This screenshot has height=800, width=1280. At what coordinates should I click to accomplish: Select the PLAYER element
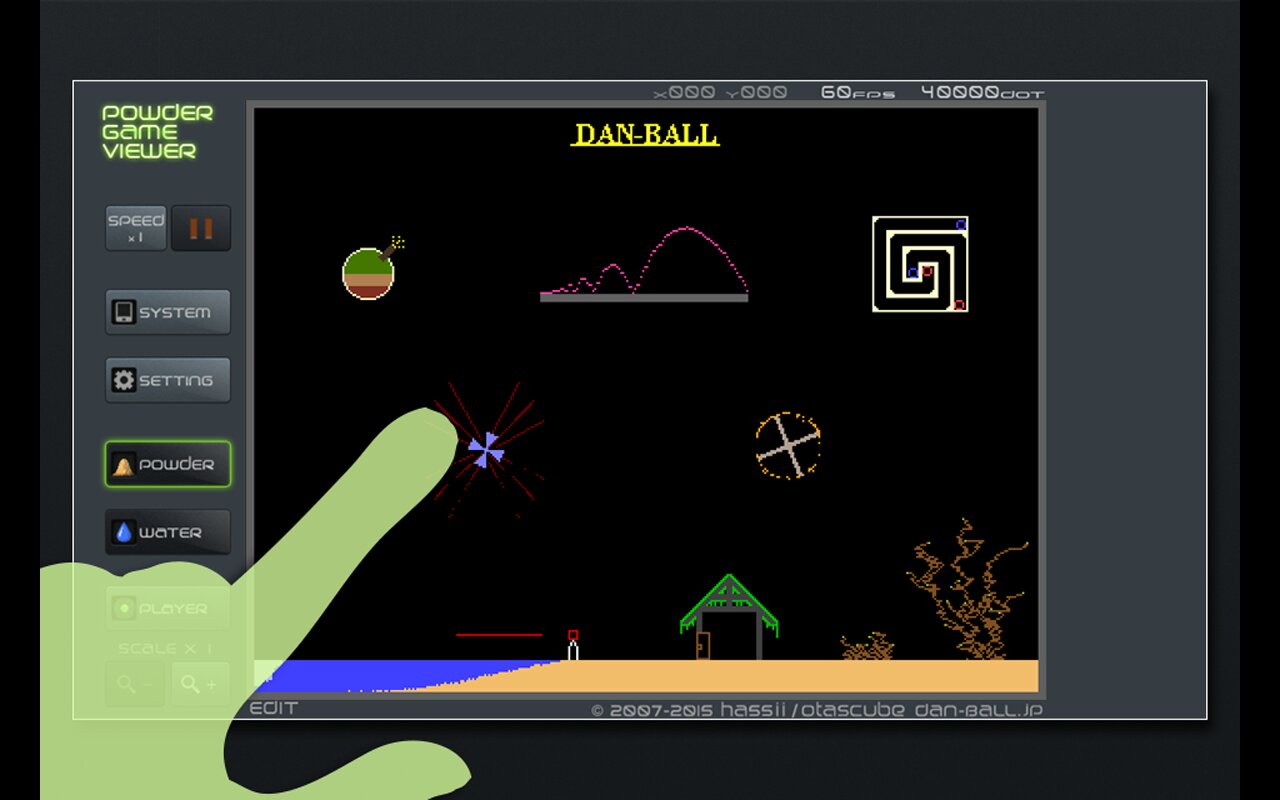168,608
